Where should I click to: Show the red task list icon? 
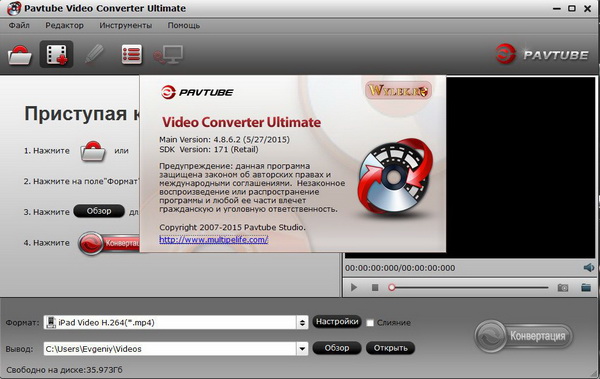coord(132,54)
